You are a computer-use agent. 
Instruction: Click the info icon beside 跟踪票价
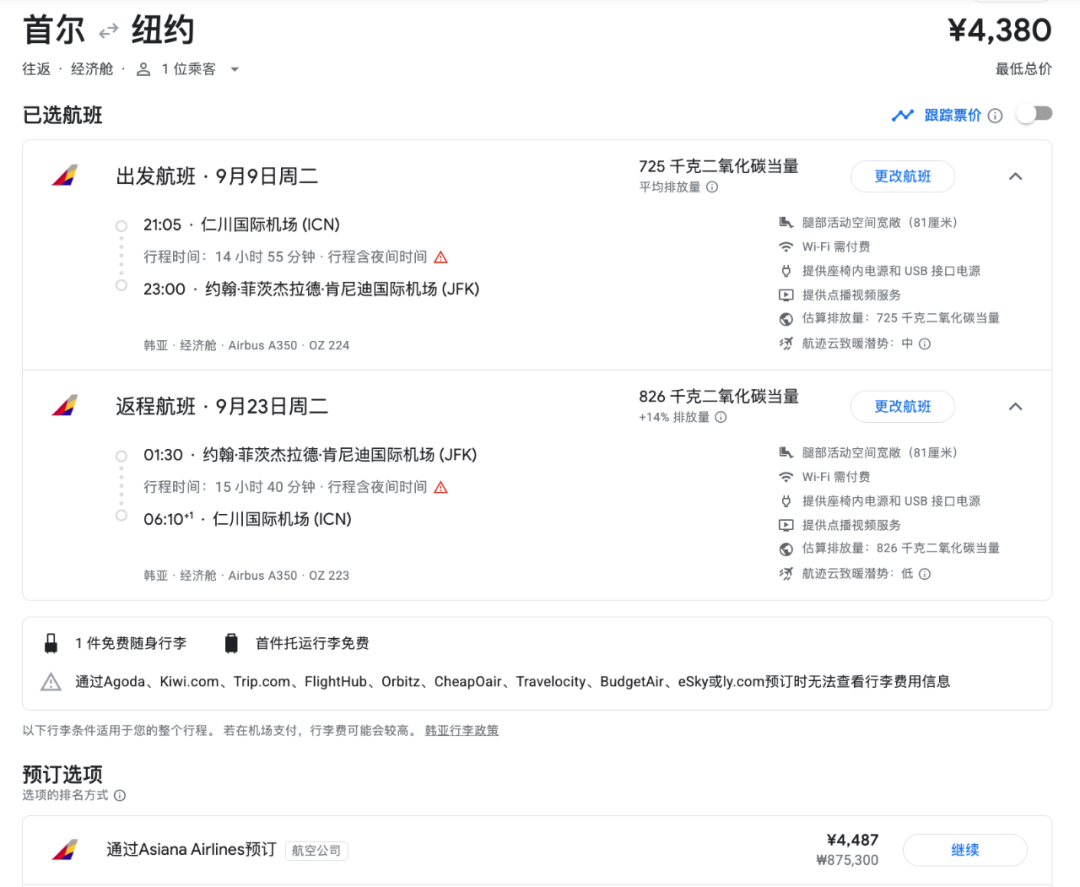pos(995,116)
